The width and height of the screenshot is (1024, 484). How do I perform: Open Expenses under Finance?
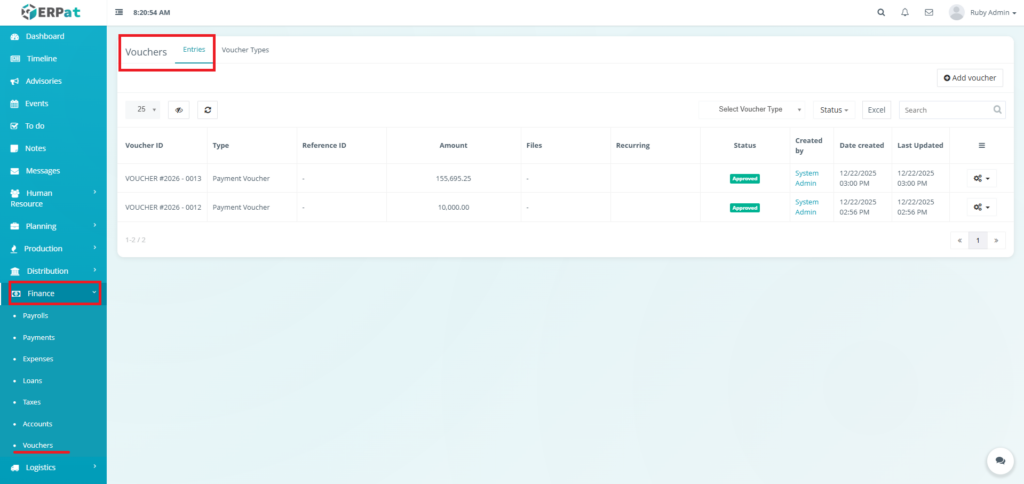click(x=38, y=359)
